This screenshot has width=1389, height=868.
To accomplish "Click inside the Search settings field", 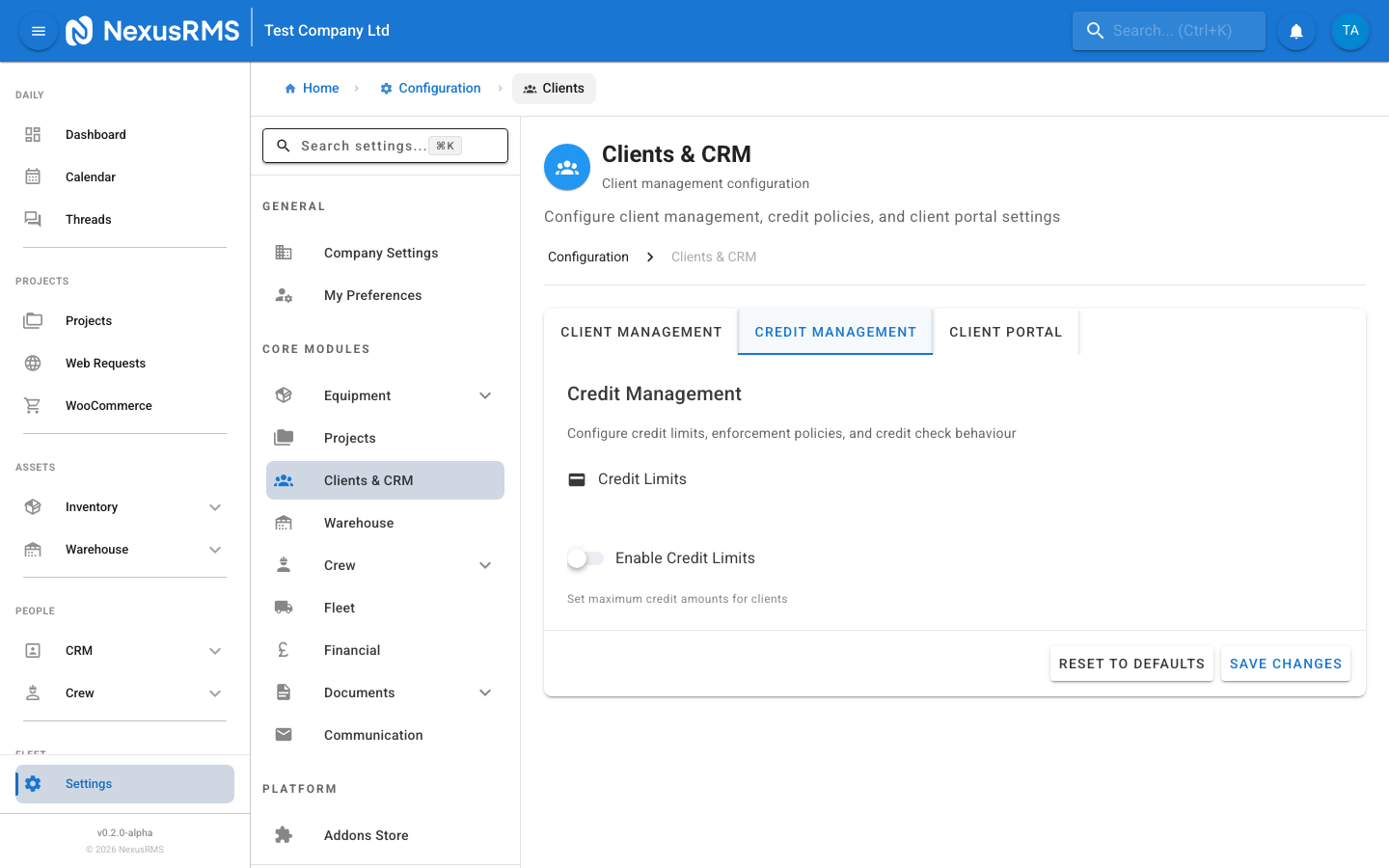I will point(385,145).
